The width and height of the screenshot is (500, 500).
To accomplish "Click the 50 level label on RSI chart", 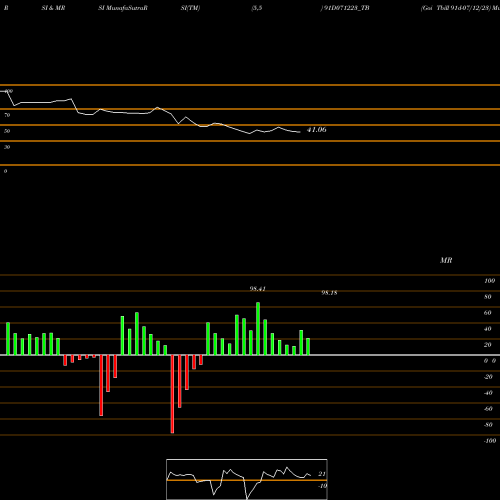I will click(7, 131).
